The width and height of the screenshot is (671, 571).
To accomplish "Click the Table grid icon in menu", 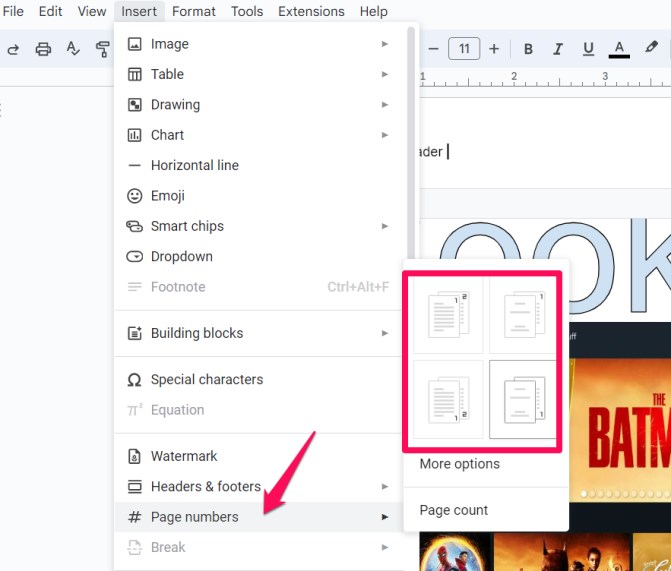I will pyautogui.click(x=134, y=74).
